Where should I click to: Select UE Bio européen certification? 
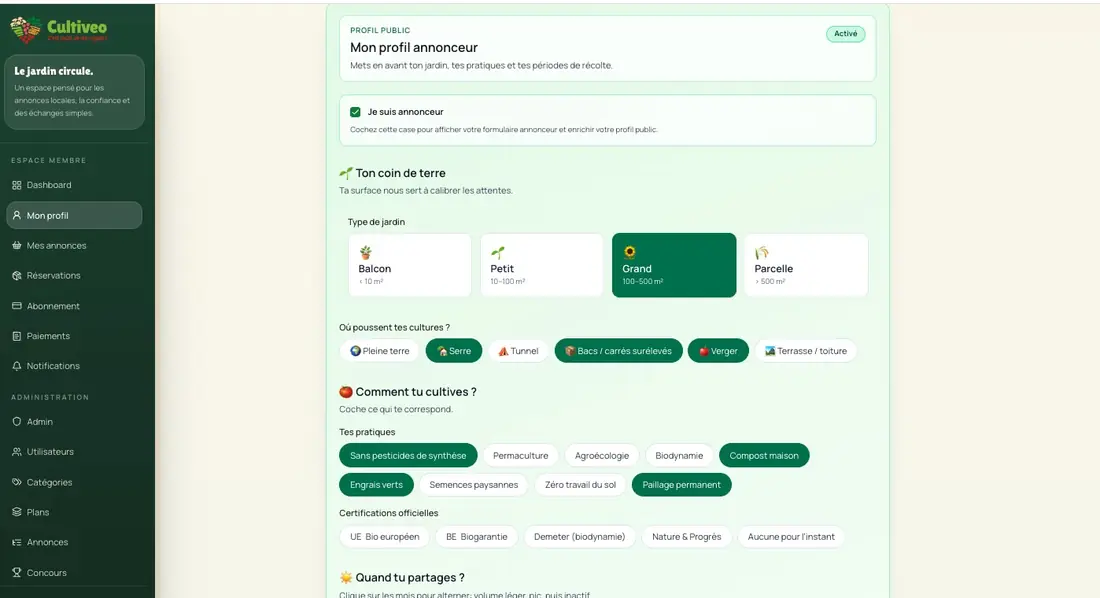[x=384, y=537]
